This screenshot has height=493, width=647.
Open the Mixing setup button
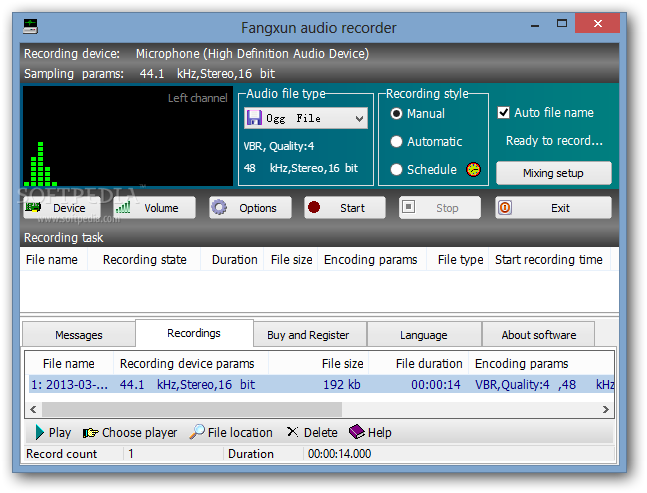[x=553, y=173]
